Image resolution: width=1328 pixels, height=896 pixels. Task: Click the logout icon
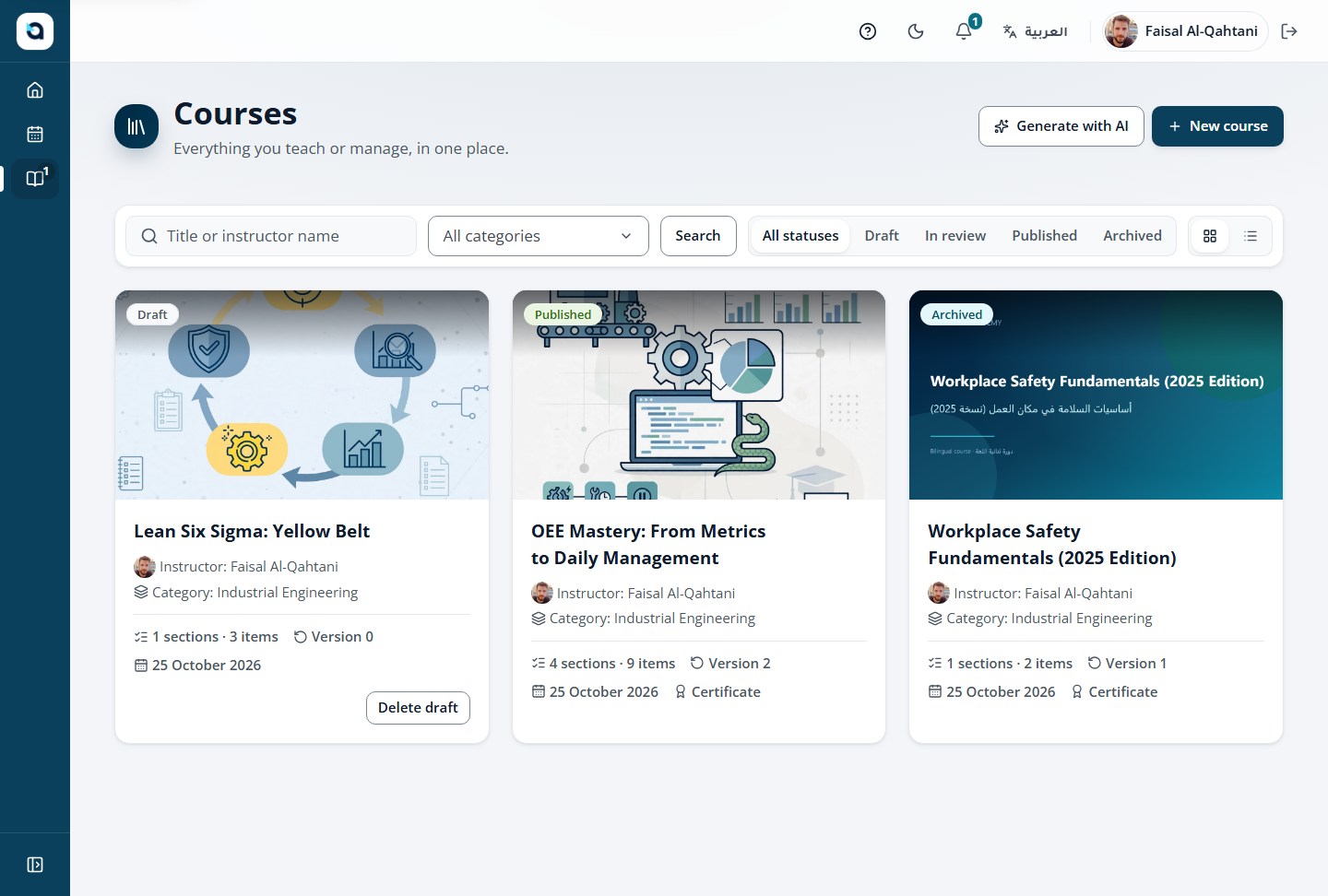pos(1289,31)
